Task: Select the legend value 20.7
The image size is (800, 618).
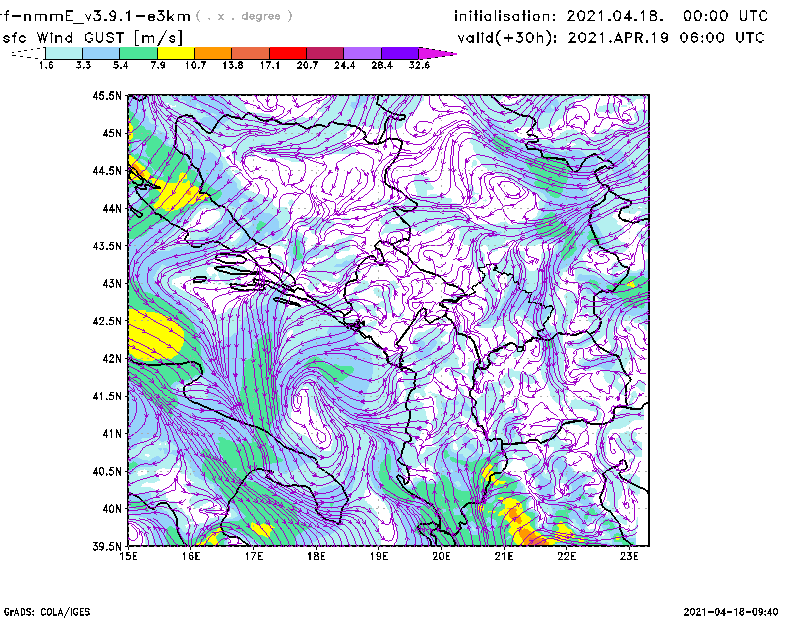Action: coord(307,65)
